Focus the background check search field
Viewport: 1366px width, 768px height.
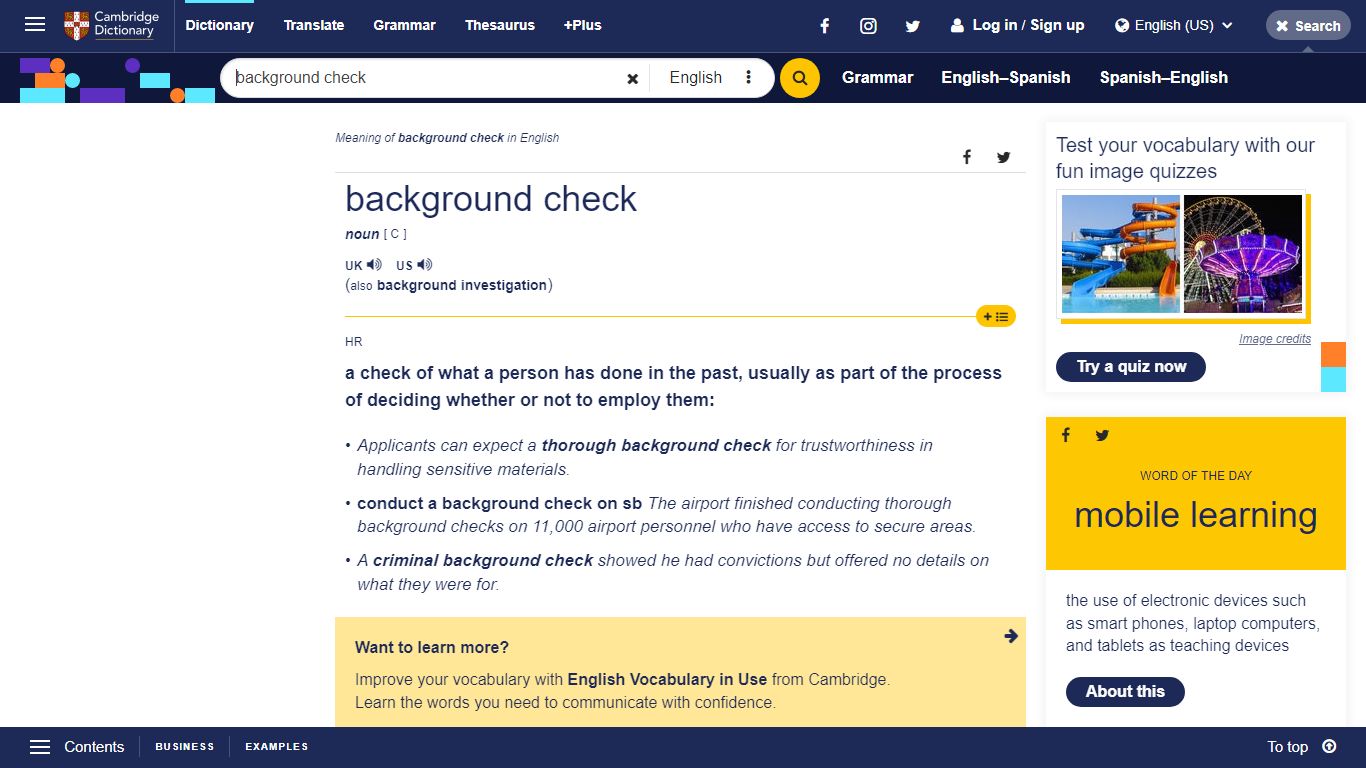tap(425, 78)
